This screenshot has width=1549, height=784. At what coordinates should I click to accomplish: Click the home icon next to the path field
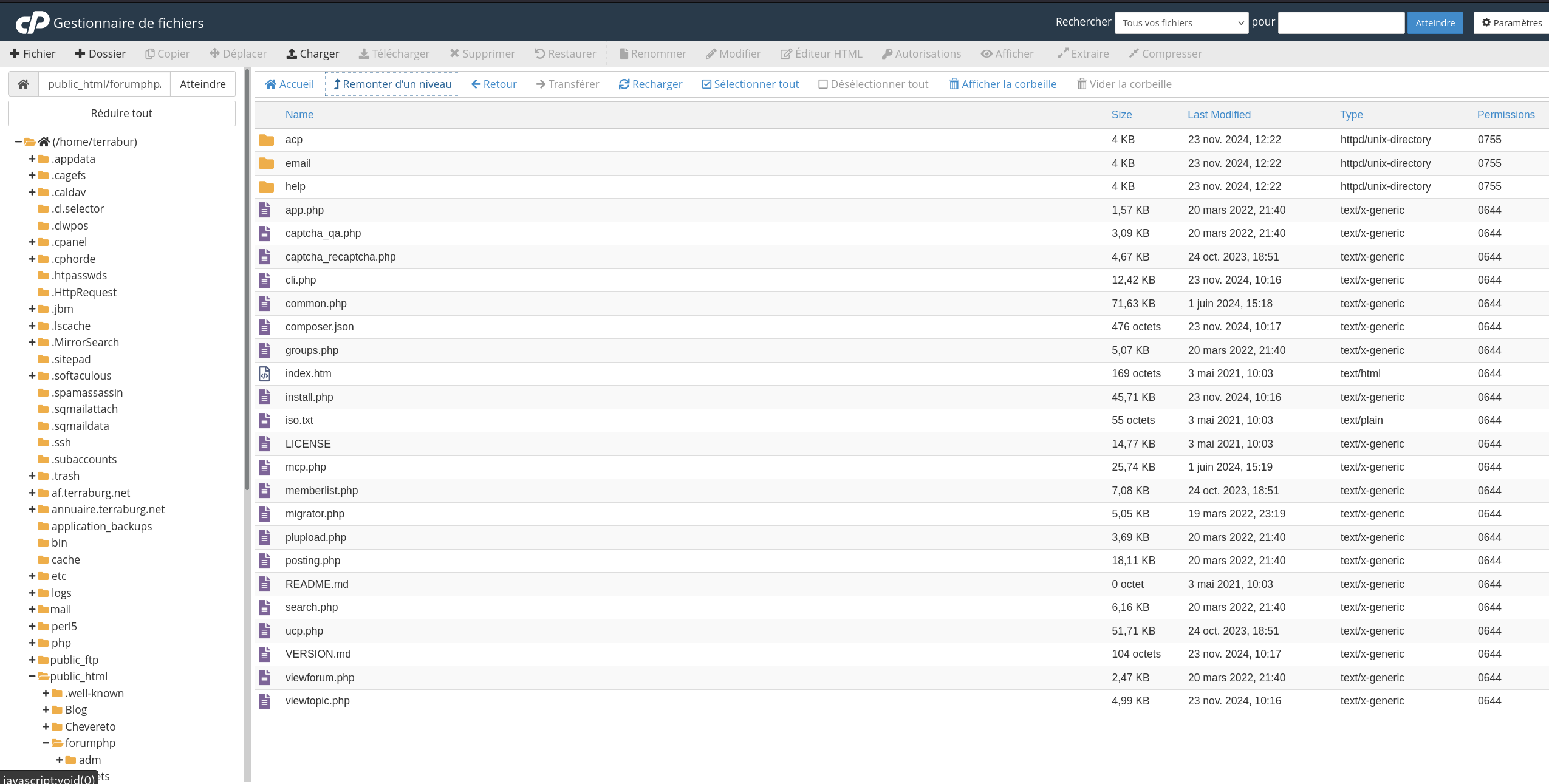coord(23,84)
